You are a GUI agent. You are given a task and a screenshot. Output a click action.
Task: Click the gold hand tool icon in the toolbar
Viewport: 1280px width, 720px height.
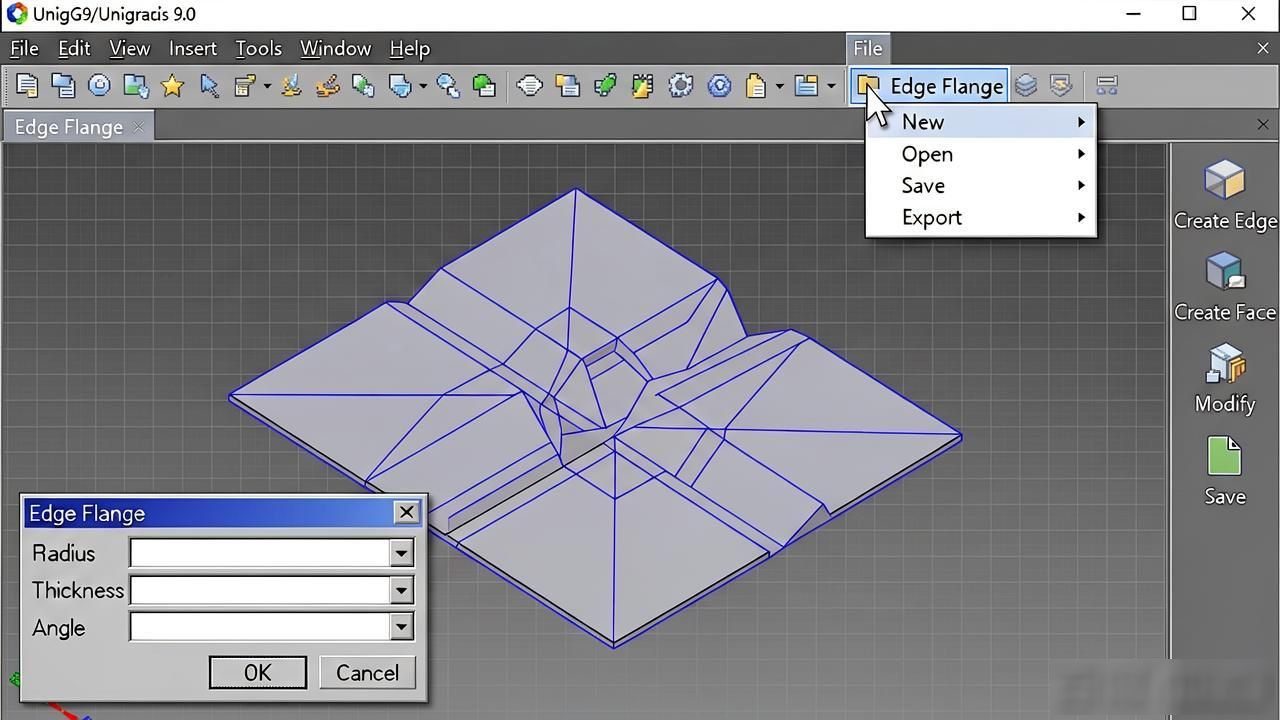tap(327, 86)
